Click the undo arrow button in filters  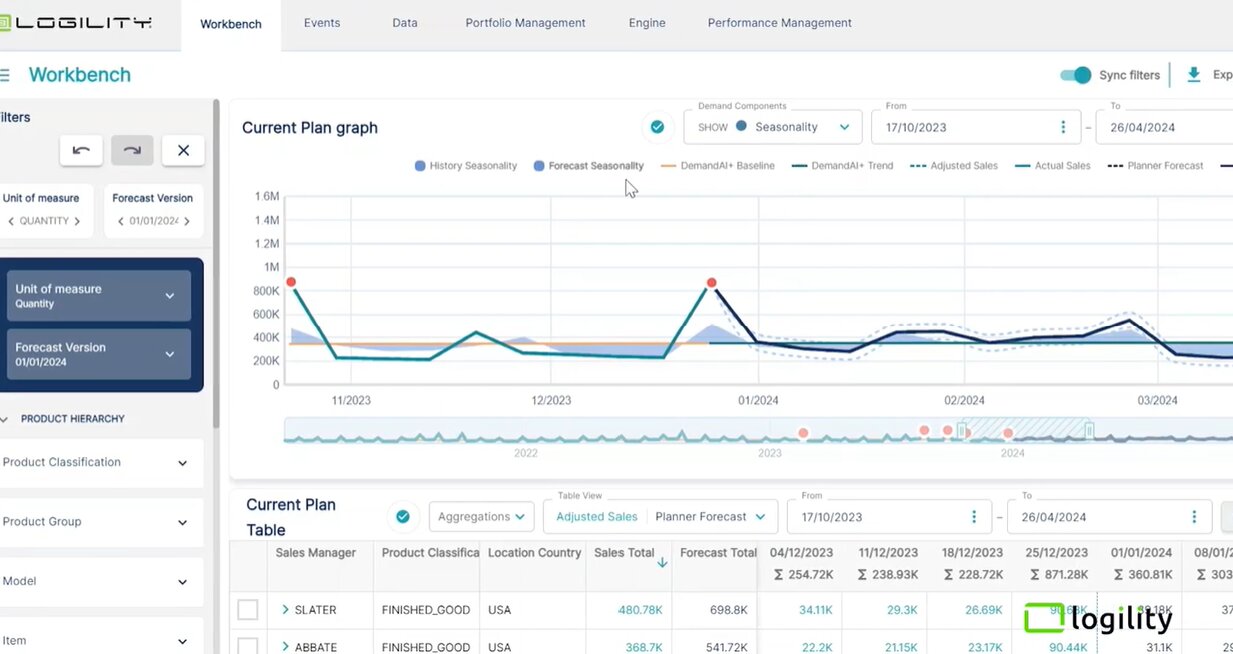click(81, 150)
